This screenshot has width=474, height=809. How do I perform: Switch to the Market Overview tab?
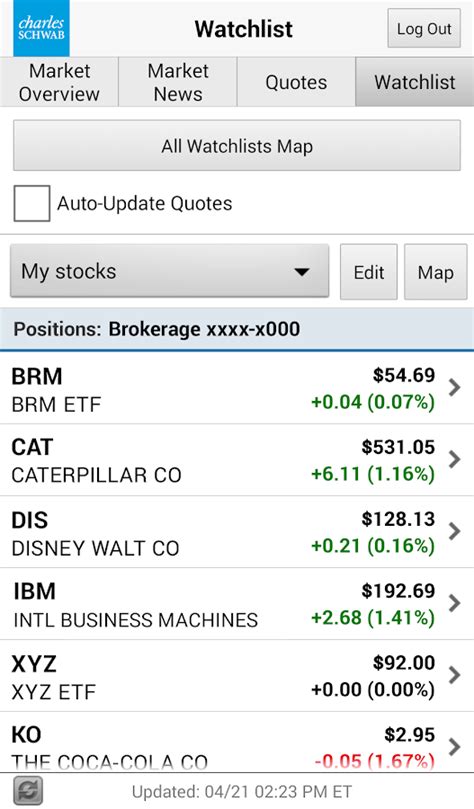pos(59,82)
